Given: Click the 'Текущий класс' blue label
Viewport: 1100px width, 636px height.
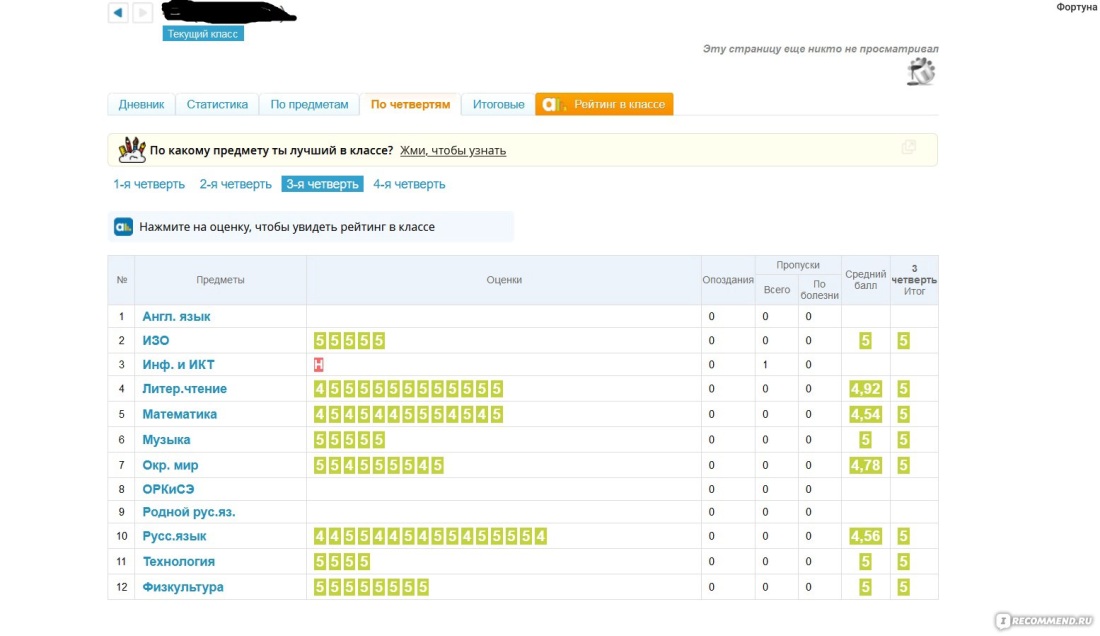Looking at the screenshot, I should [x=203, y=34].
